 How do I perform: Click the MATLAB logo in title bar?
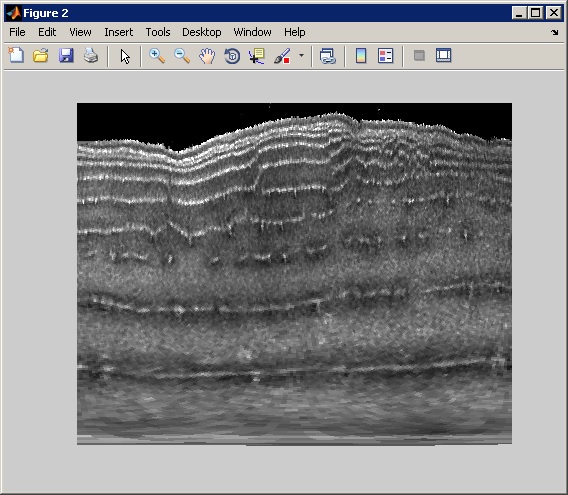coord(14,13)
